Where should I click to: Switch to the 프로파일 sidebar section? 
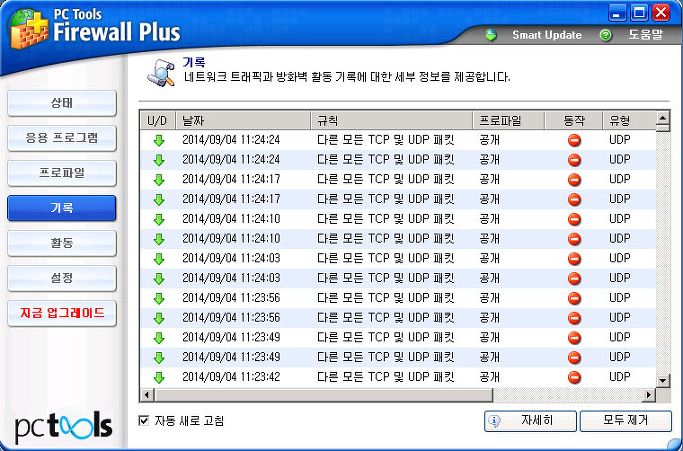point(62,173)
